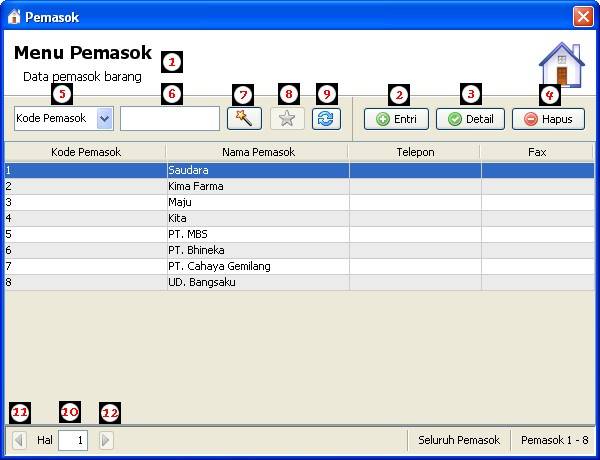Image resolution: width=600 pixels, height=460 pixels.
Task: Click the Hal page number field
Action: pyautogui.click(x=73, y=440)
